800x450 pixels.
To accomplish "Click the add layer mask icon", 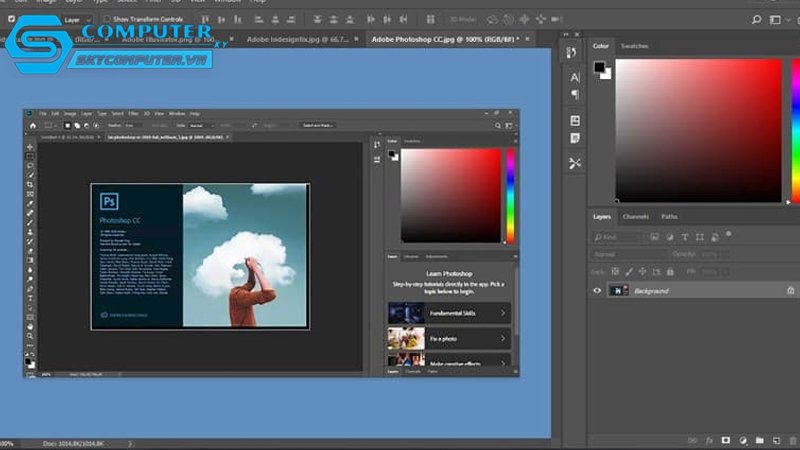I will point(726,440).
